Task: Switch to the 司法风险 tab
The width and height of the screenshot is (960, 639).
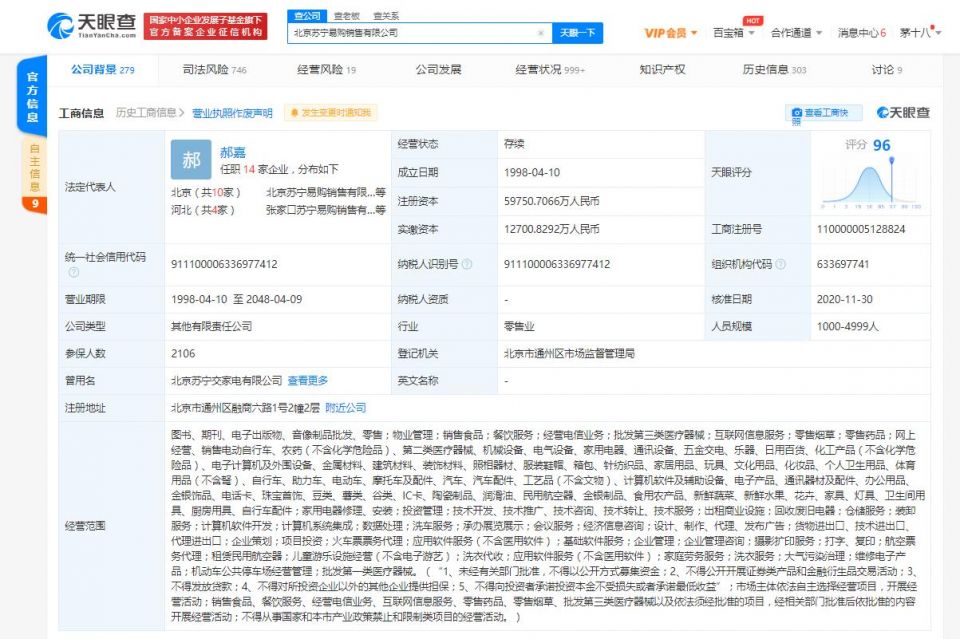Action: (214, 70)
